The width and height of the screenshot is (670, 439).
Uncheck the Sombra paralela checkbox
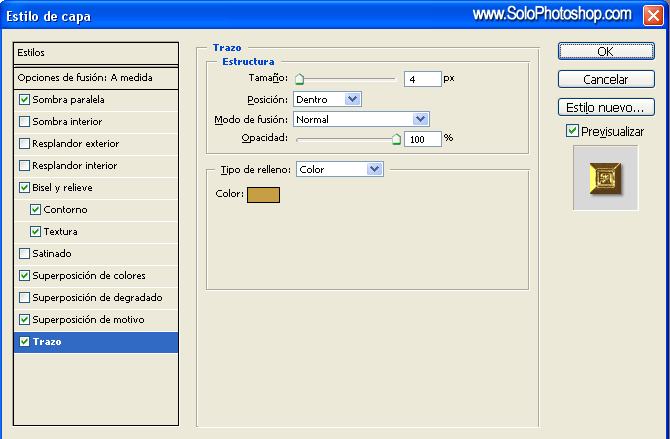pos(24,100)
